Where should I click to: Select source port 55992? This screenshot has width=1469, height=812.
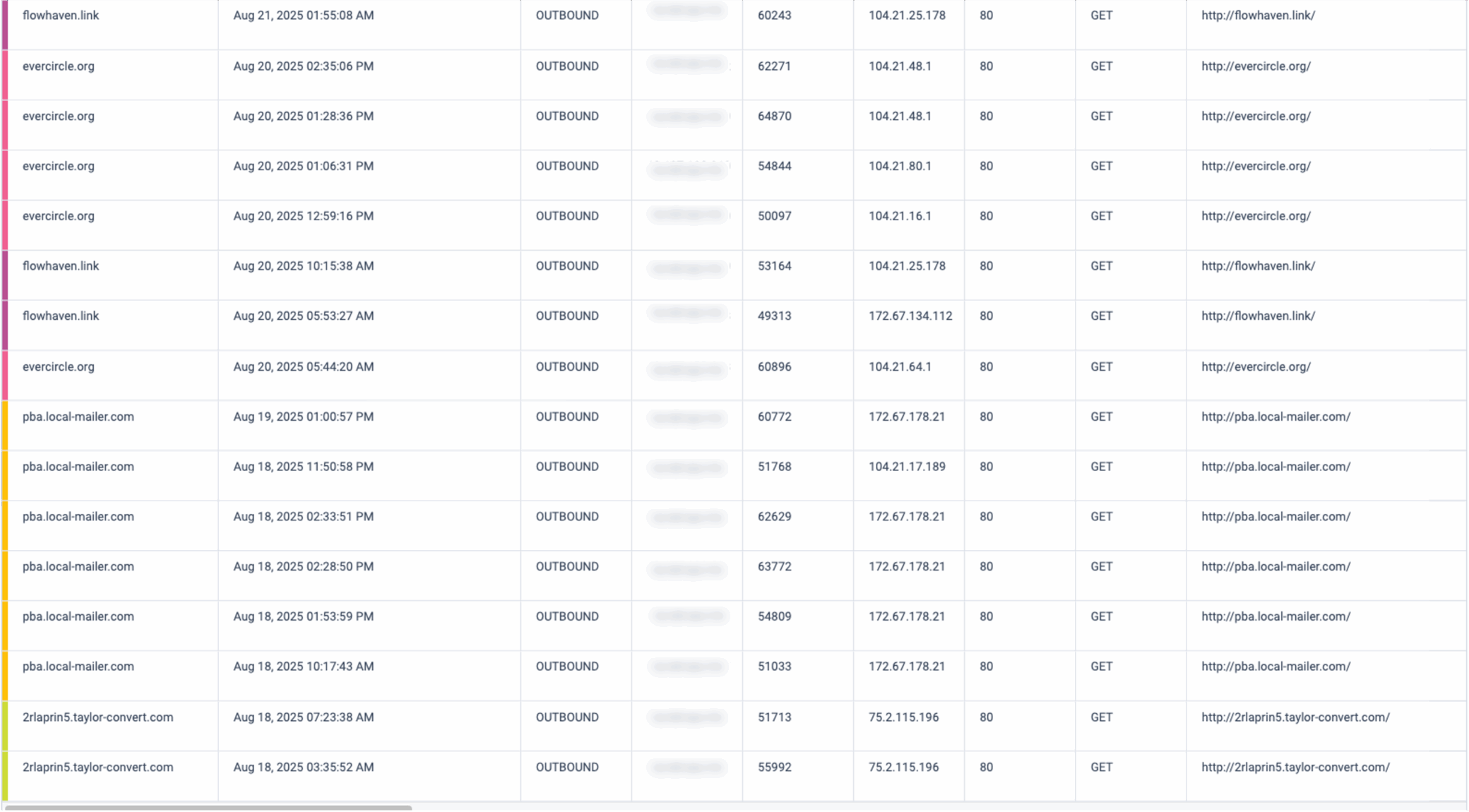click(x=774, y=768)
